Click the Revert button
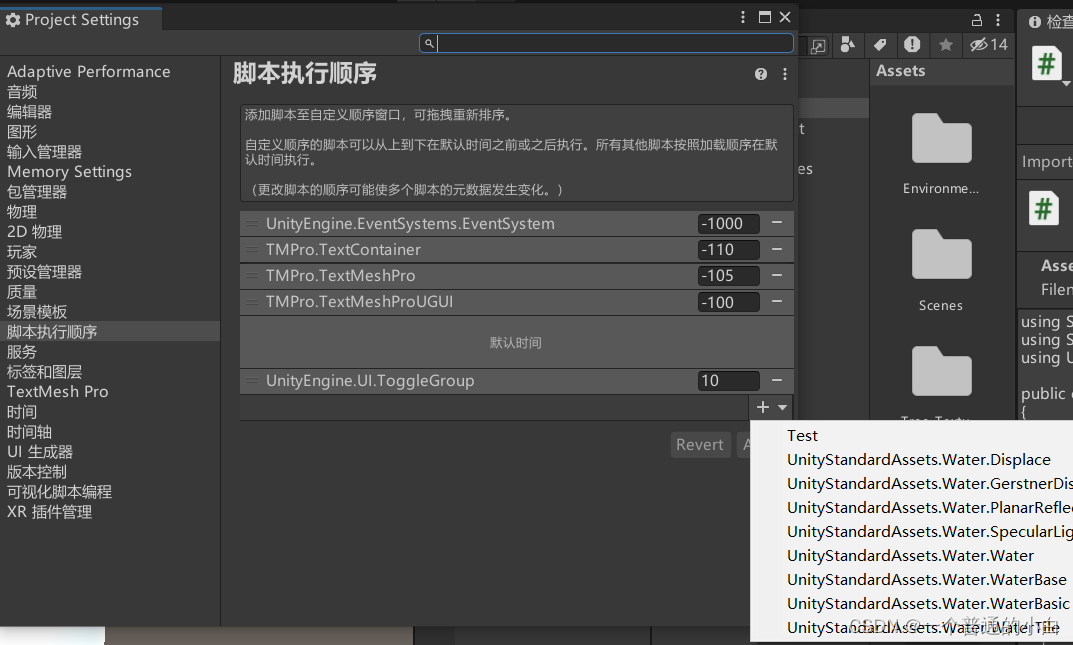The height and width of the screenshot is (645, 1073). (699, 445)
